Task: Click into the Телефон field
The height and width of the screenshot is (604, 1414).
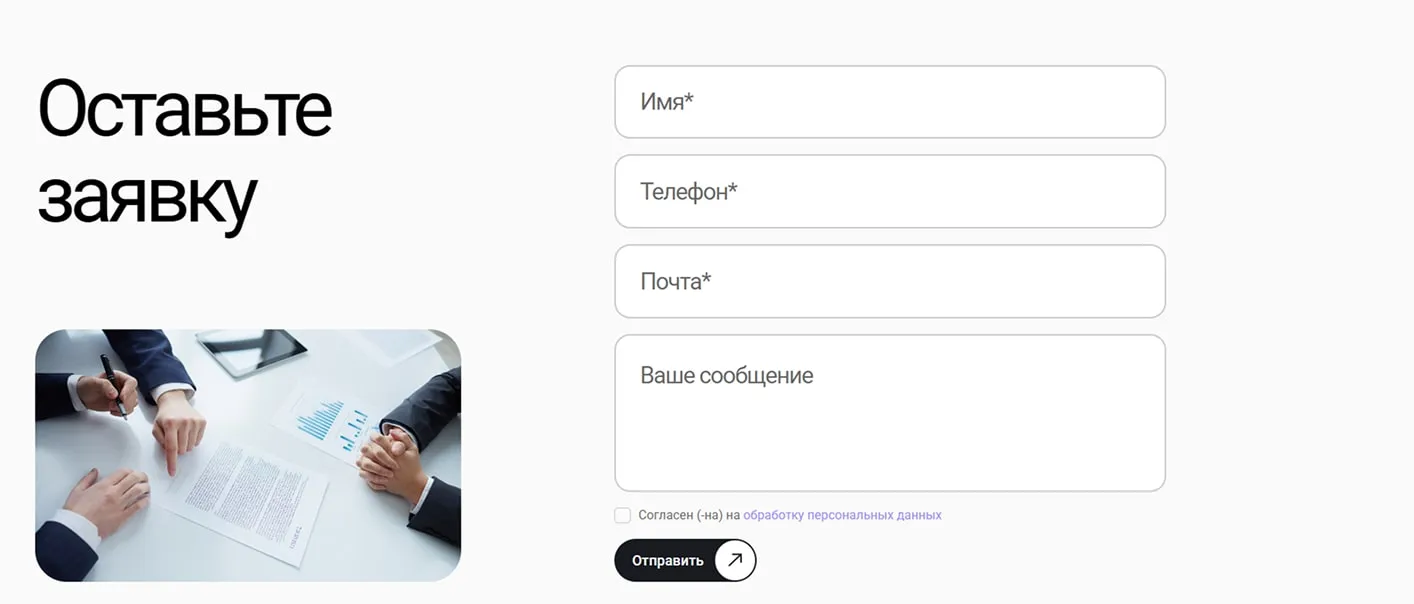Action: pos(890,192)
